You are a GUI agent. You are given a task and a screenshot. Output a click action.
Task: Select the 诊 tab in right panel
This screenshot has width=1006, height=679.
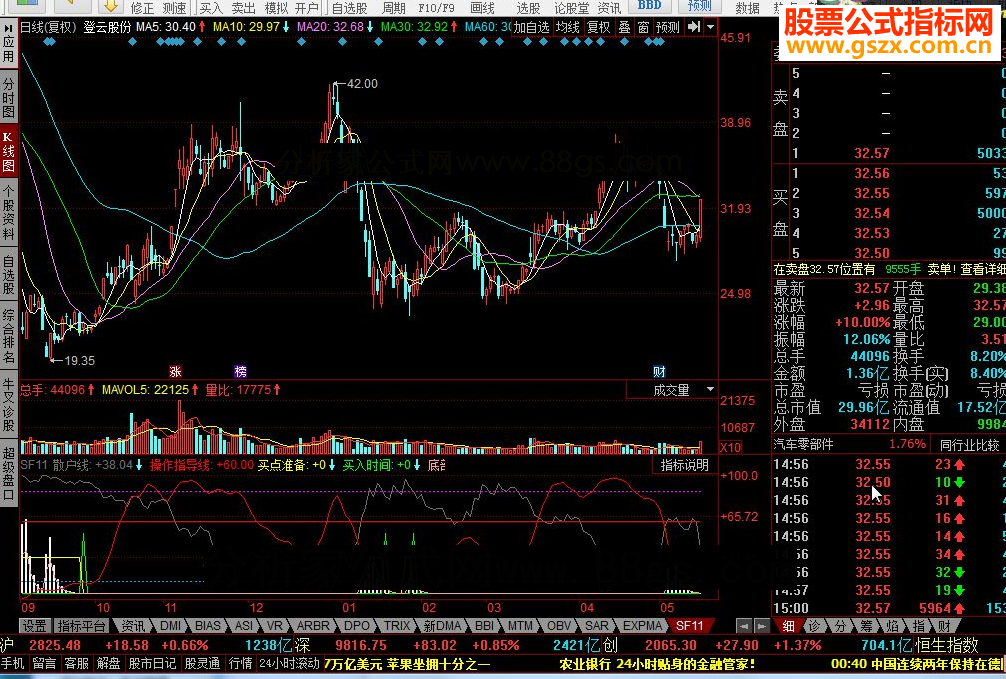click(814, 626)
